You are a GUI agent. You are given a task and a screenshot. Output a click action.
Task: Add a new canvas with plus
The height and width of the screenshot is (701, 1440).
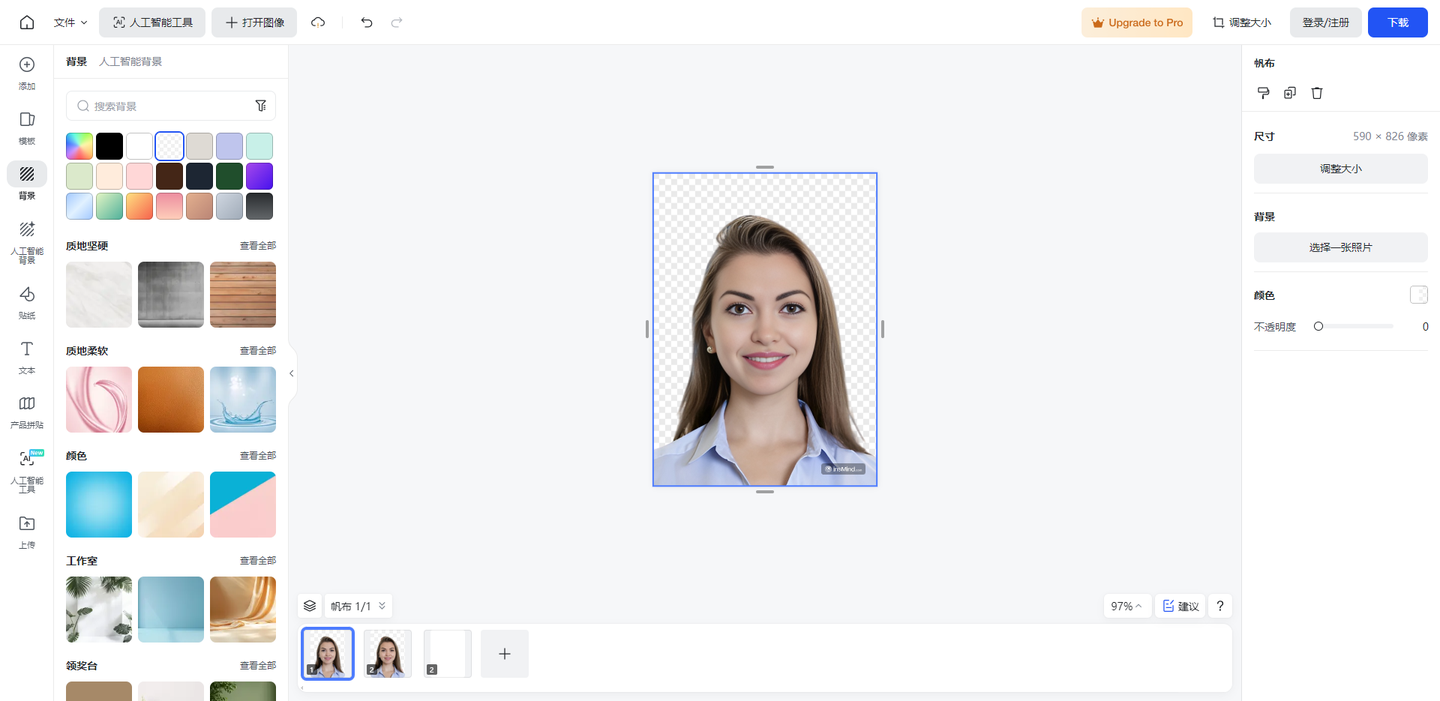coord(505,654)
